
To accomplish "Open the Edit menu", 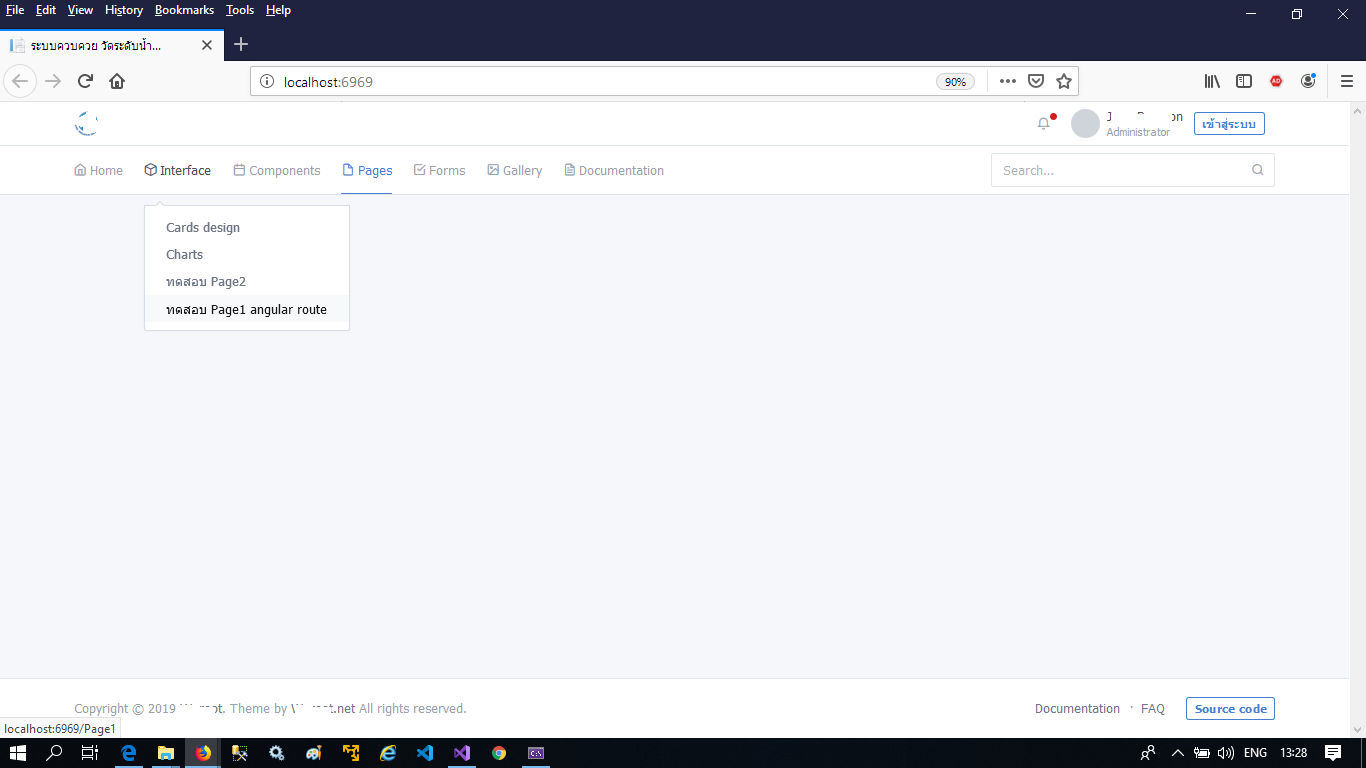I will [46, 10].
